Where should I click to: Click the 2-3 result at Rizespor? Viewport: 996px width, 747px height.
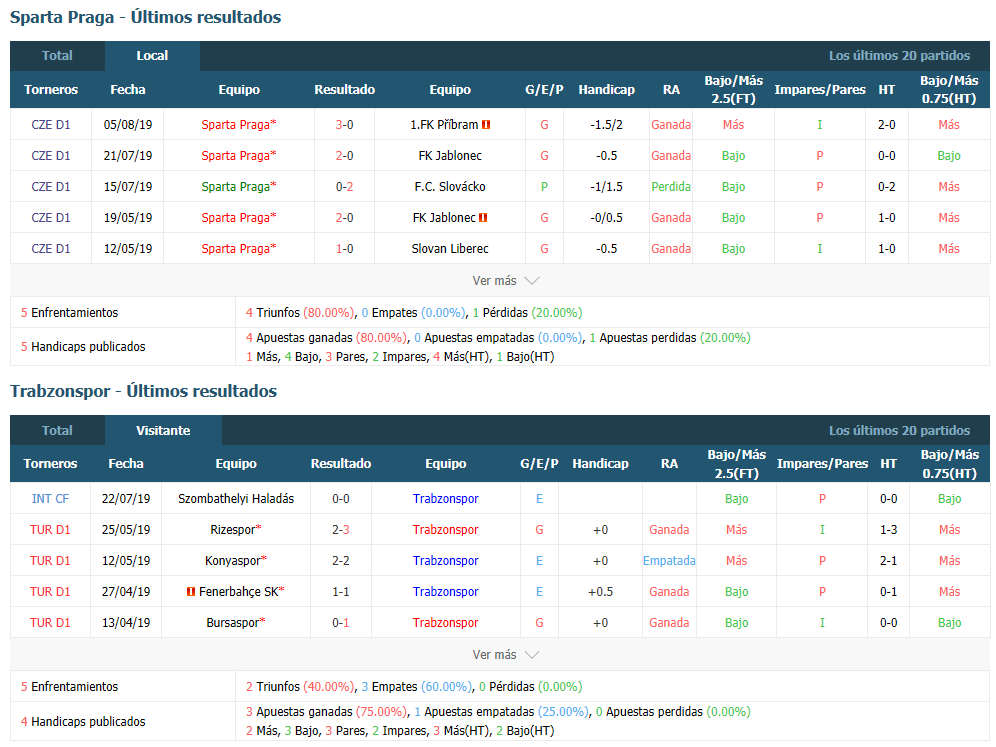point(340,530)
